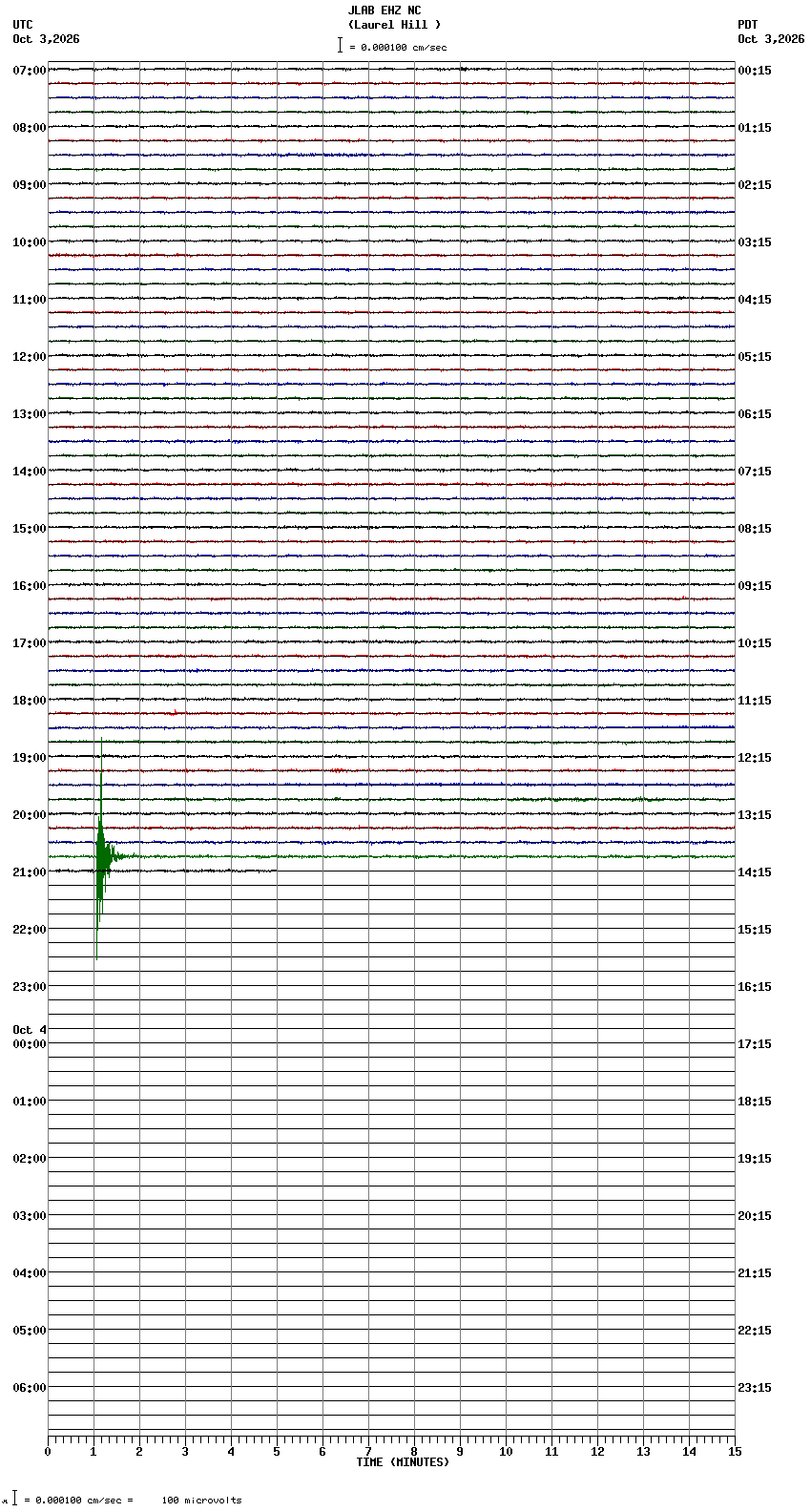Click the UTC time label '07:00'
811x1512 pixels.
(x=30, y=71)
